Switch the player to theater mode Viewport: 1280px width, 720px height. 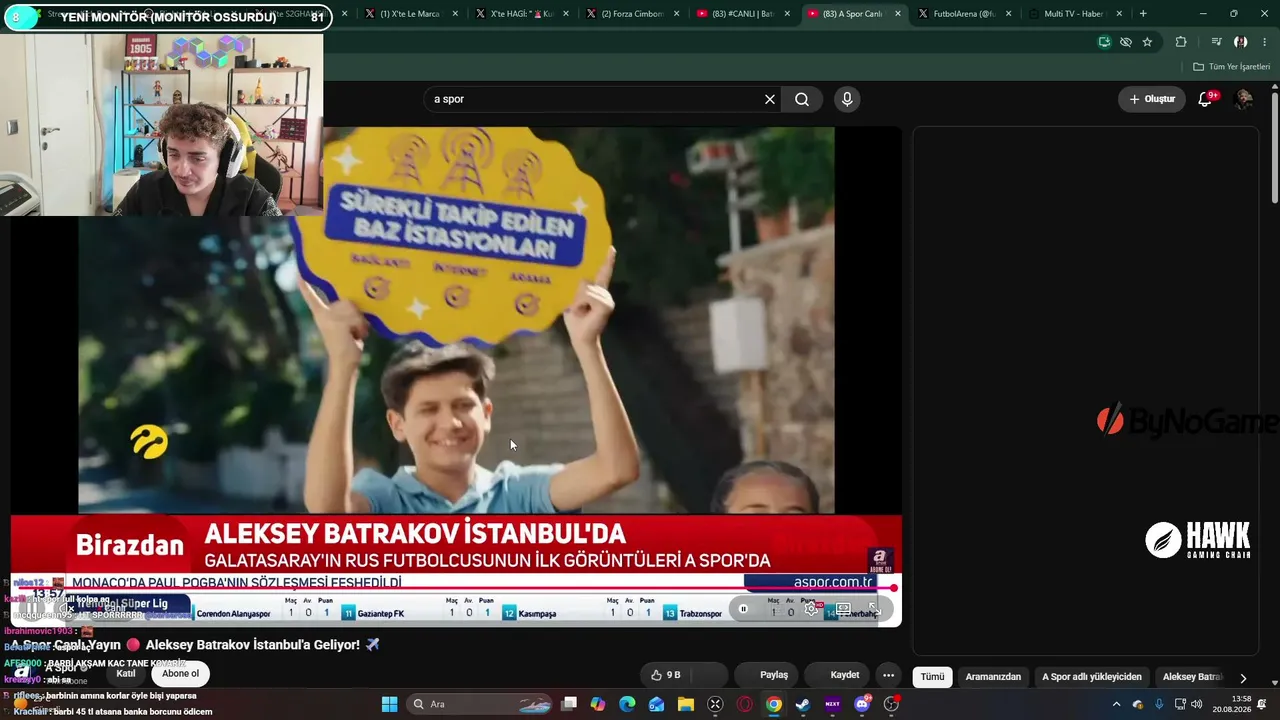pos(843,609)
